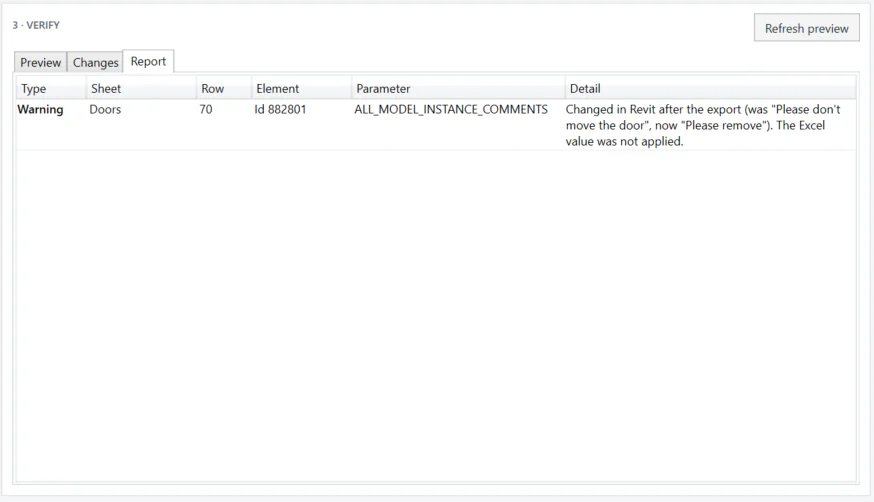Sort by the Row column header
The image size is (874, 502).
(x=224, y=89)
